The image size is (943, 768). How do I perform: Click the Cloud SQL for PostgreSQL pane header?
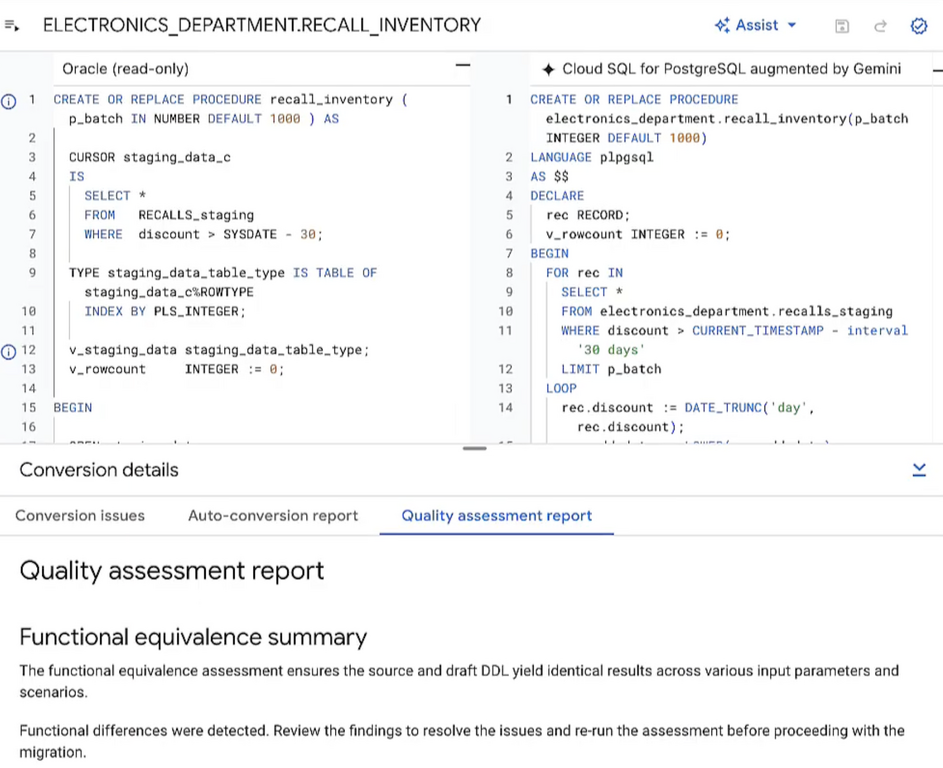731,69
